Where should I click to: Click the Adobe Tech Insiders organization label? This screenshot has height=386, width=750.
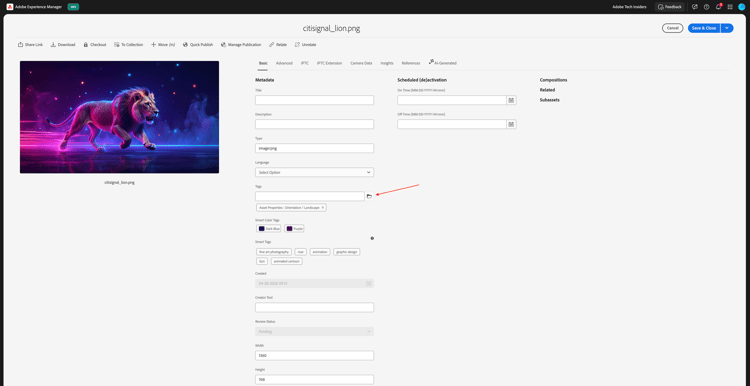point(629,7)
